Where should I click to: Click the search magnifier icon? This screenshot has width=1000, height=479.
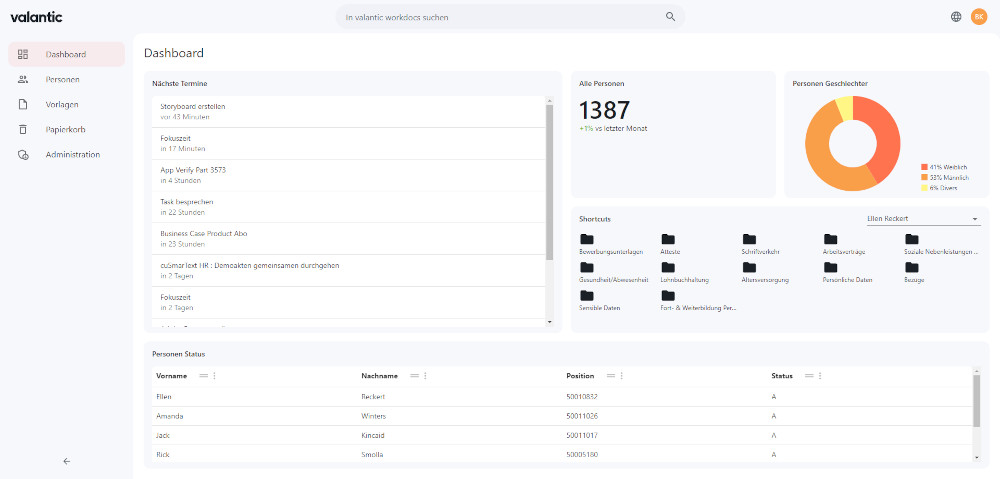coord(670,17)
